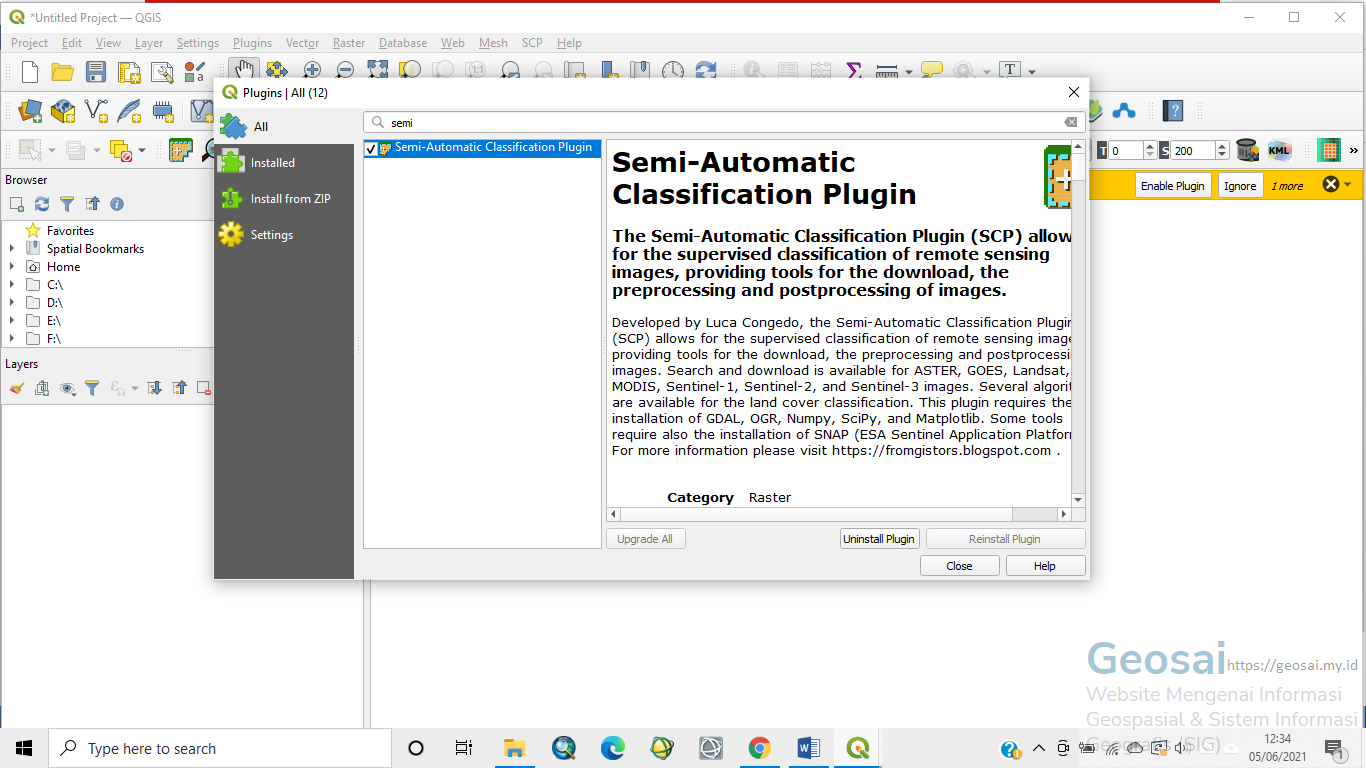
Task: Select the All tab in Plugins dialog
Action: point(284,127)
